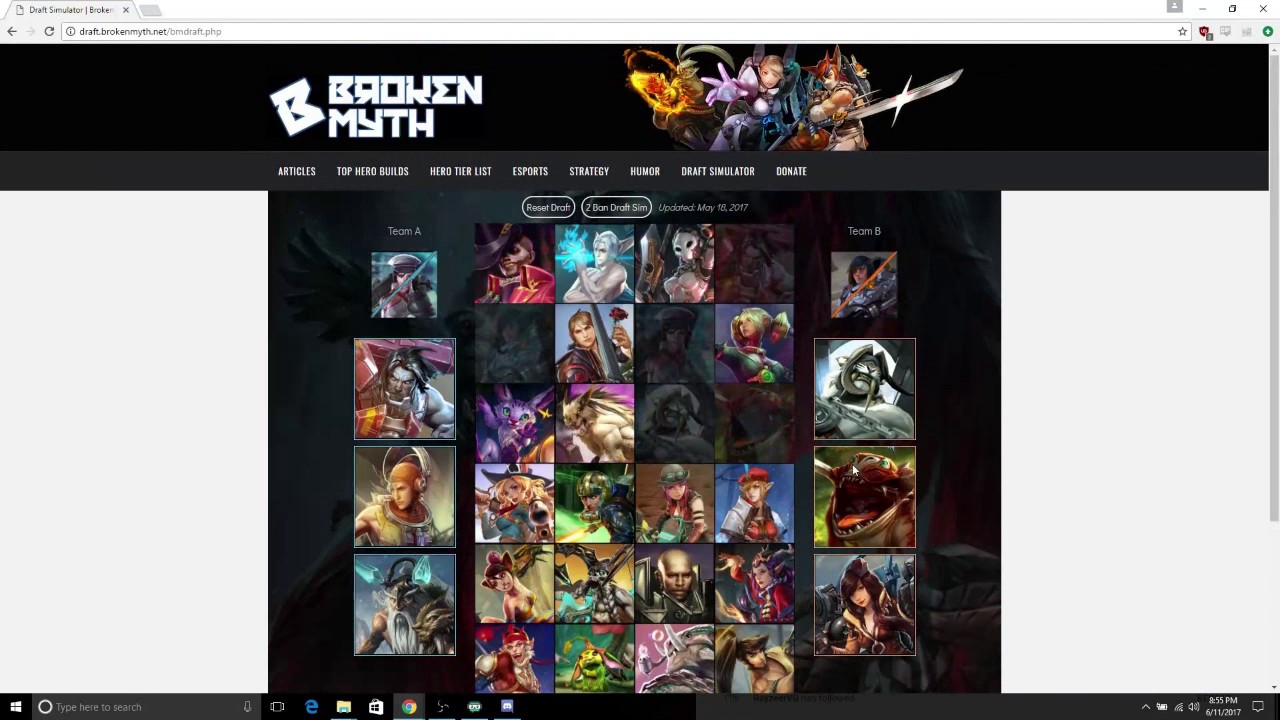
Task: Click the taskbar search box
Action: click(x=144, y=706)
